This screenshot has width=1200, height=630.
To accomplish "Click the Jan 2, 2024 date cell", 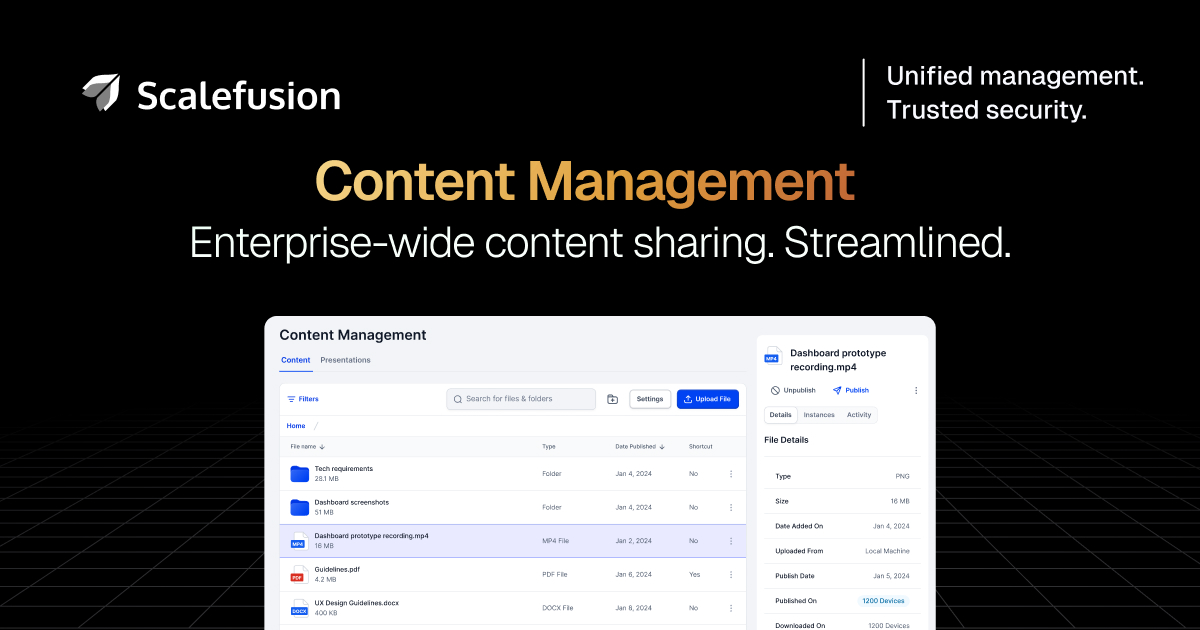I will 633,541.
